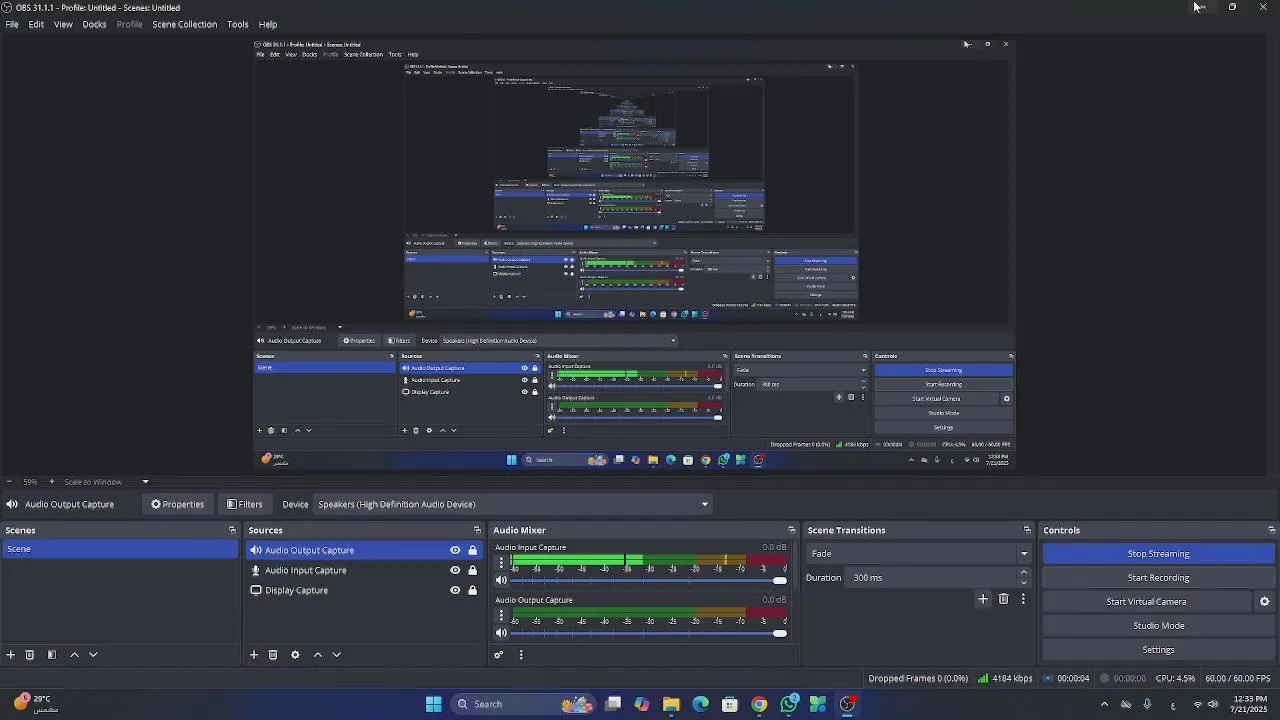Pop out the Scenes dock
The image size is (1280, 720).
pyautogui.click(x=232, y=531)
